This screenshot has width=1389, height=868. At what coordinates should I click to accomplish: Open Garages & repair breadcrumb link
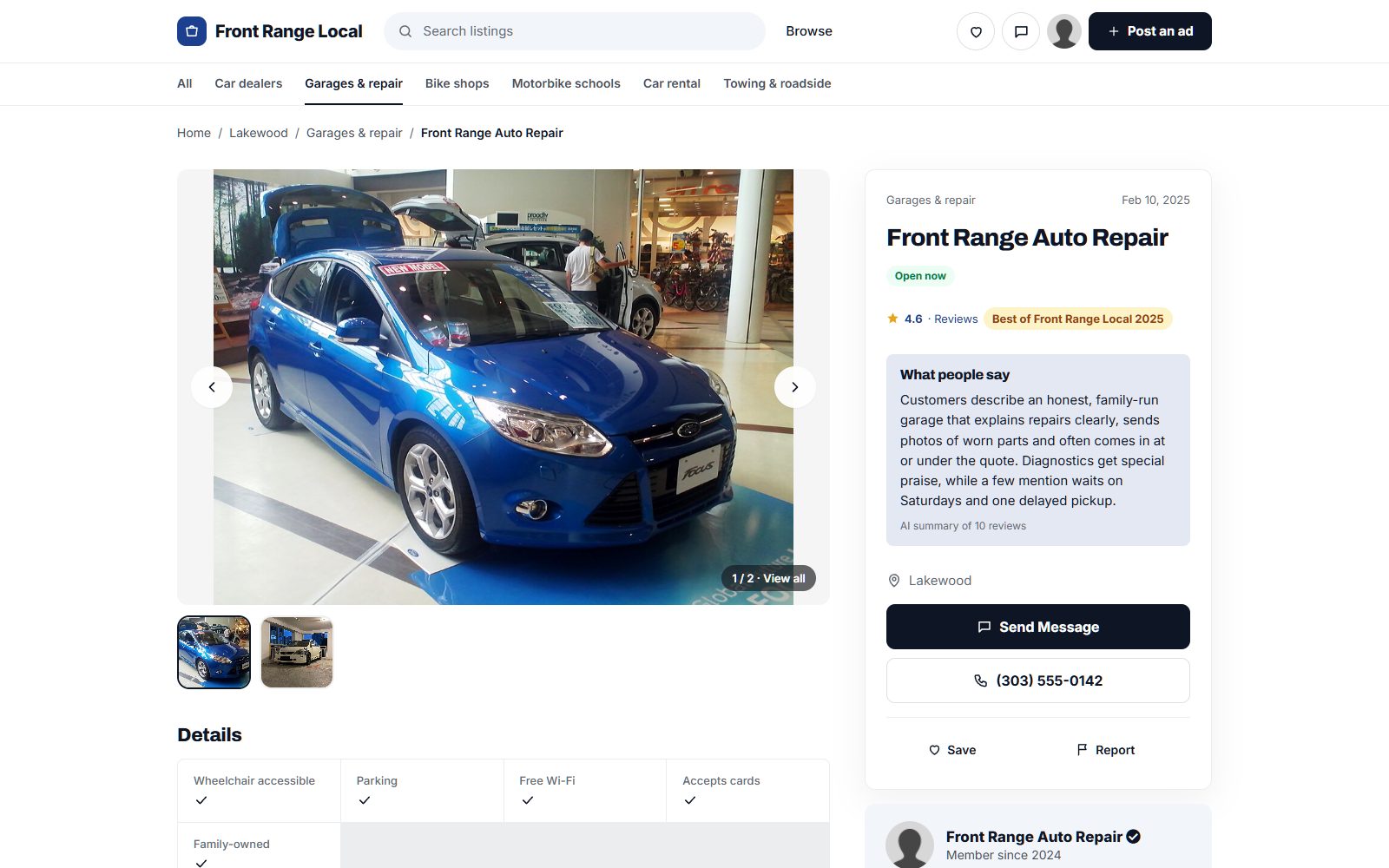pyautogui.click(x=354, y=133)
